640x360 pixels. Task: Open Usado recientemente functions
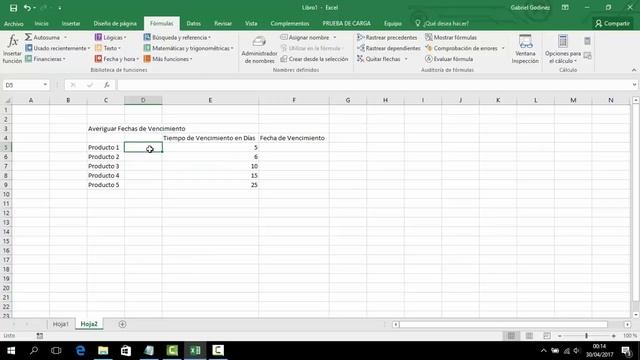(x=58, y=48)
